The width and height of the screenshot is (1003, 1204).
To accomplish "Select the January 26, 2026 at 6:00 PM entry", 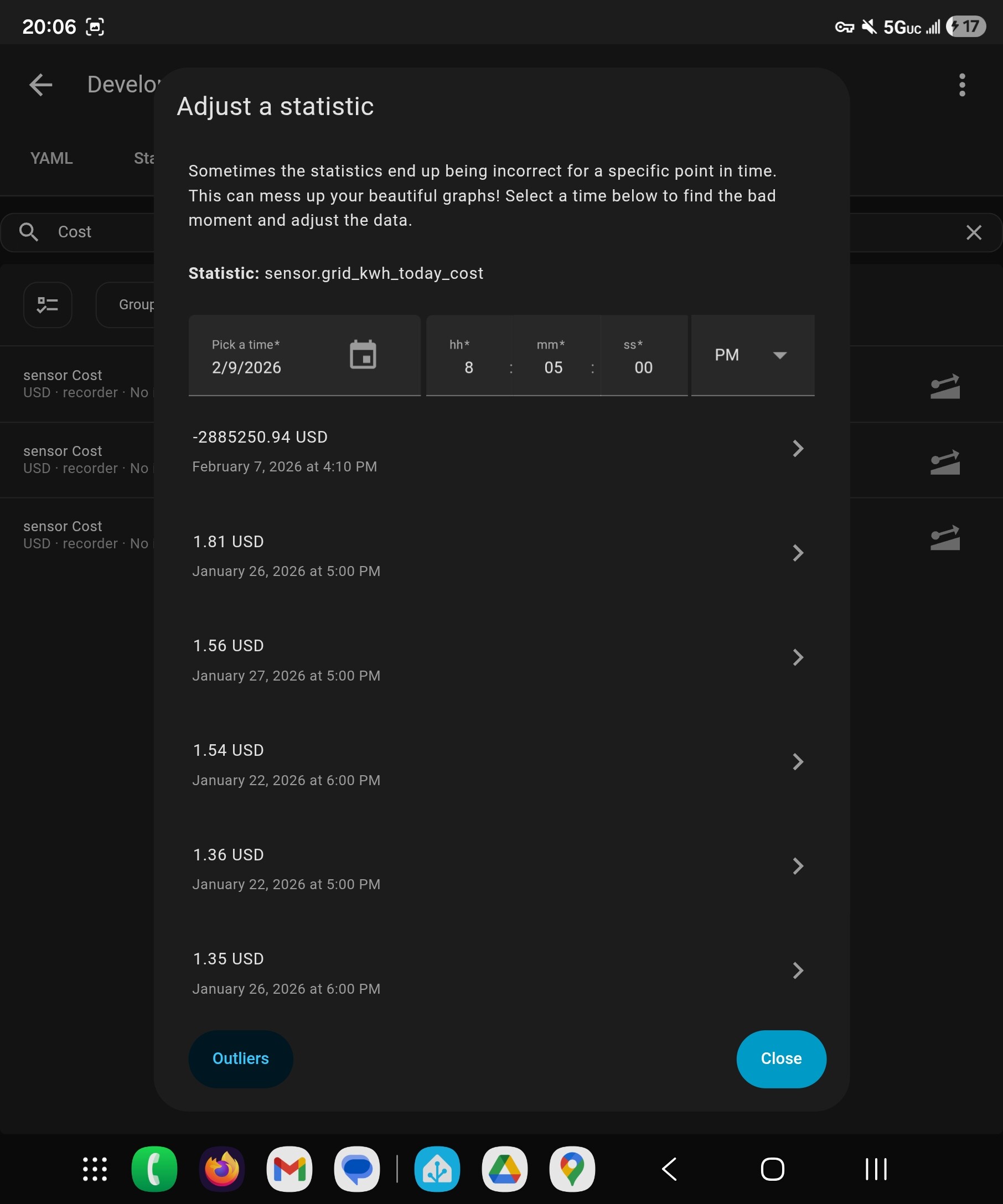I will point(501,973).
